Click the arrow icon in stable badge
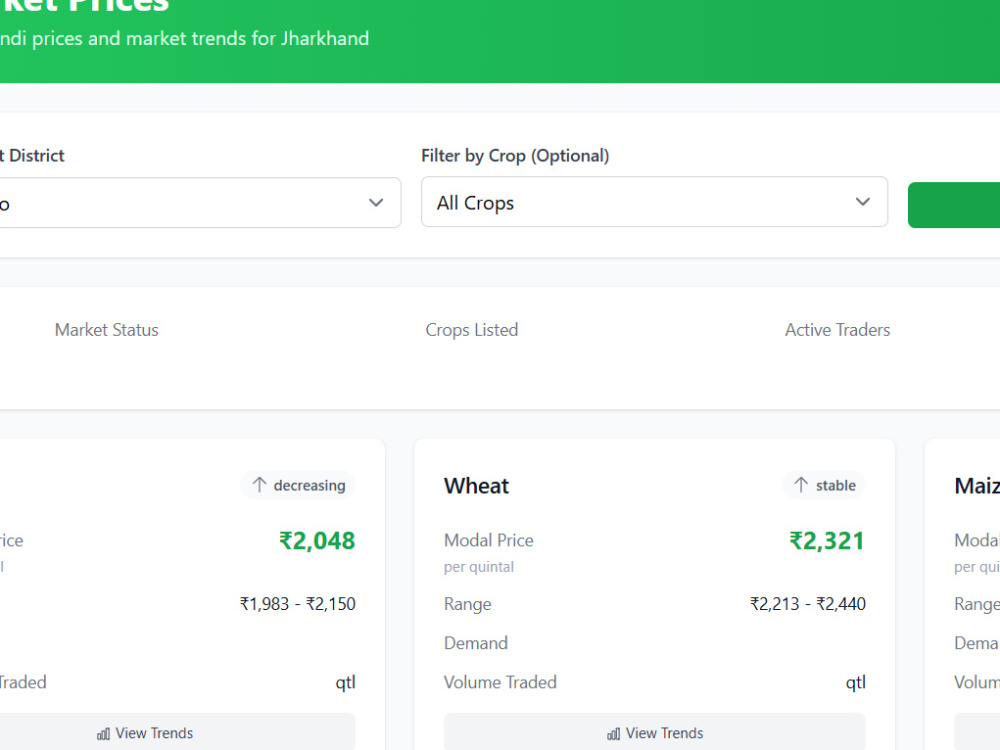This screenshot has height=750, width=1000. 801,485
